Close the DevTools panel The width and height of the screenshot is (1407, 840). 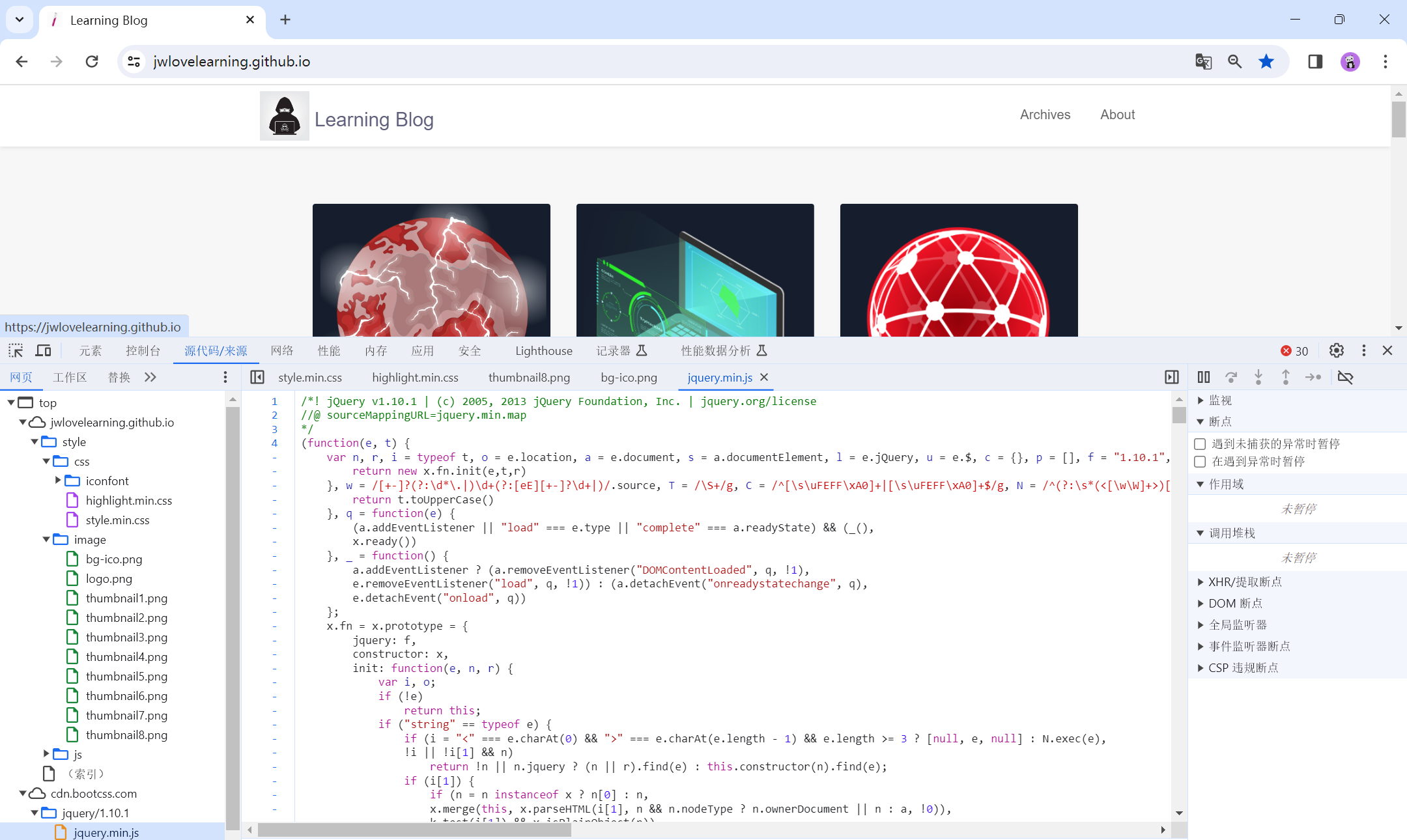click(1387, 351)
